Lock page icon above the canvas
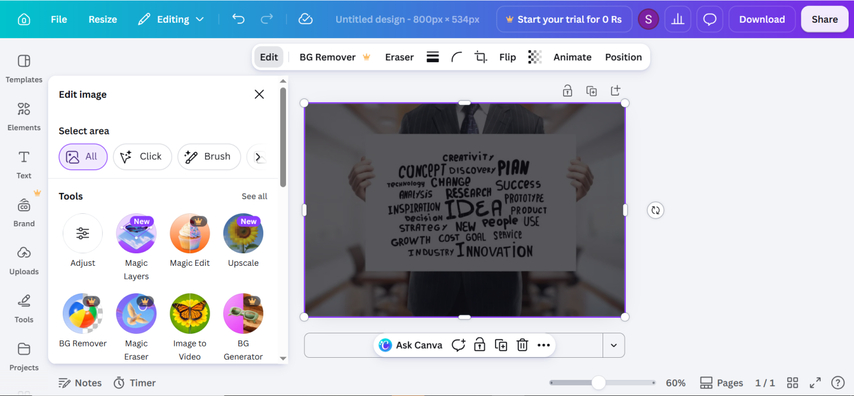The width and height of the screenshot is (854, 396). click(567, 91)
